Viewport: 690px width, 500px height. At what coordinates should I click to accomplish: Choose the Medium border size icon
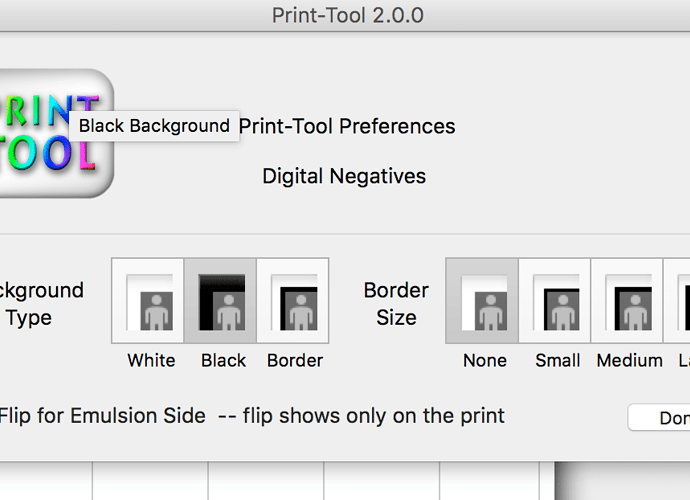pyautogui.click(x=628, y=294)
